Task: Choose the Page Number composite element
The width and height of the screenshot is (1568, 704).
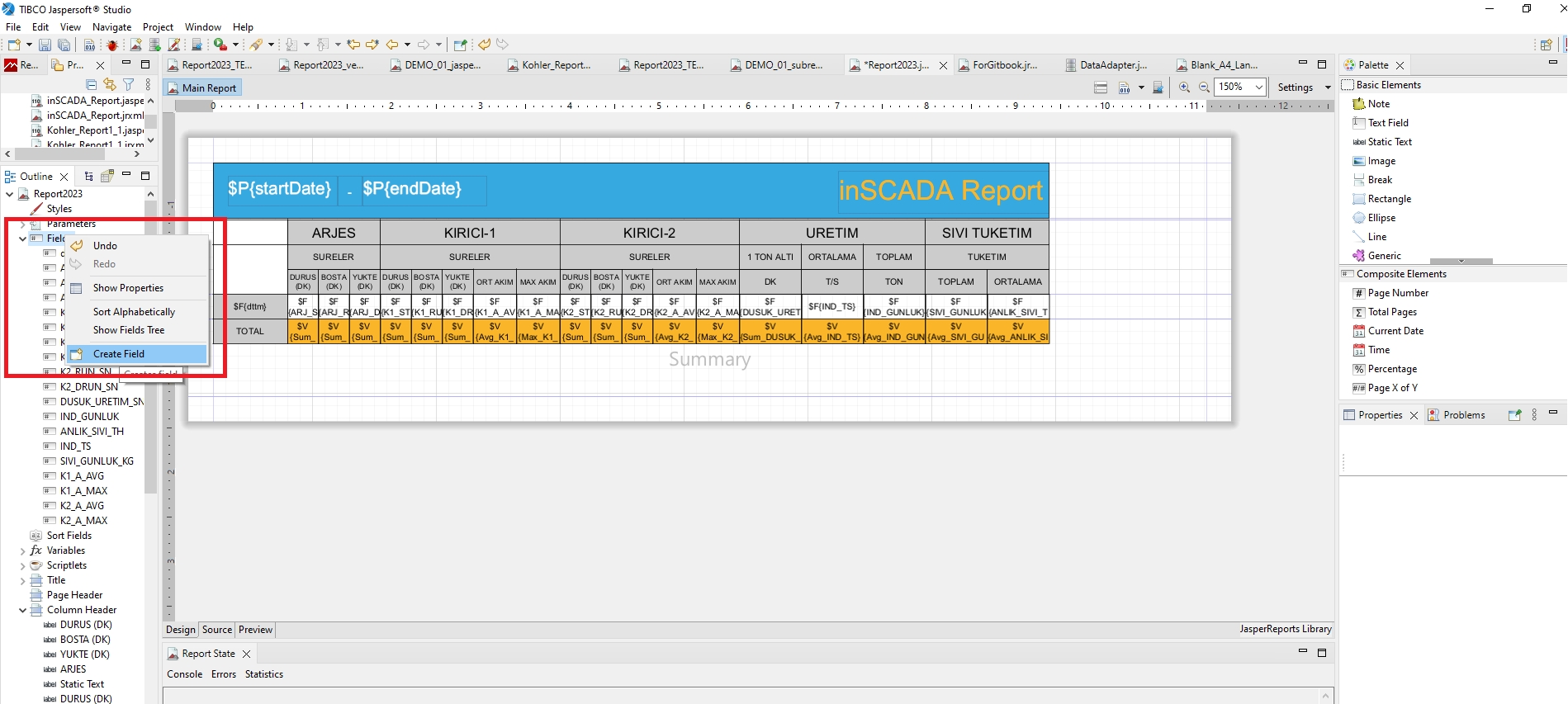Action: point(1397,293)
